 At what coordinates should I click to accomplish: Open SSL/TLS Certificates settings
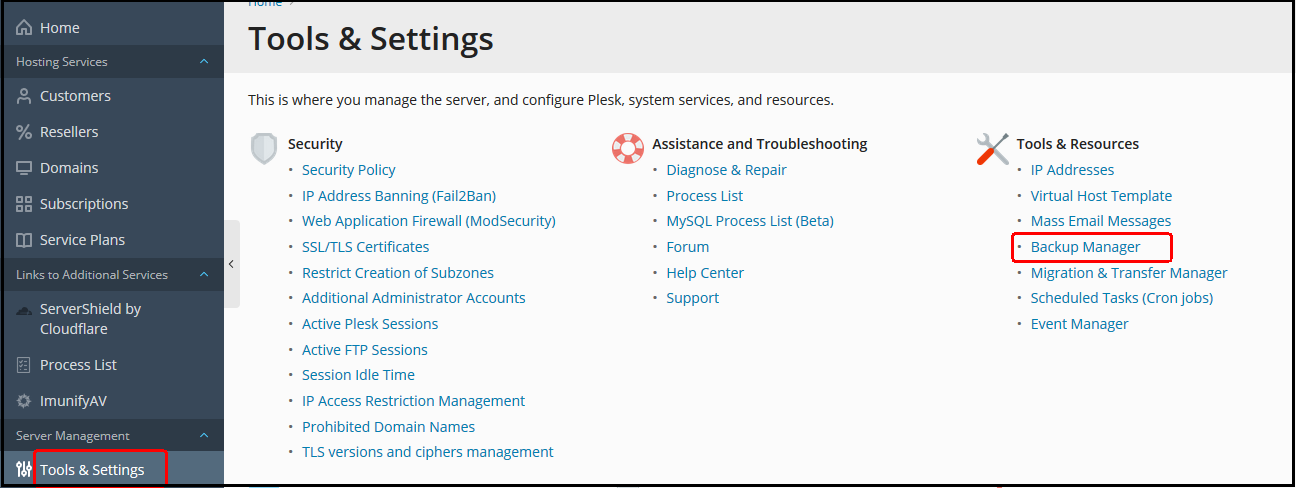tap(365, 247)
